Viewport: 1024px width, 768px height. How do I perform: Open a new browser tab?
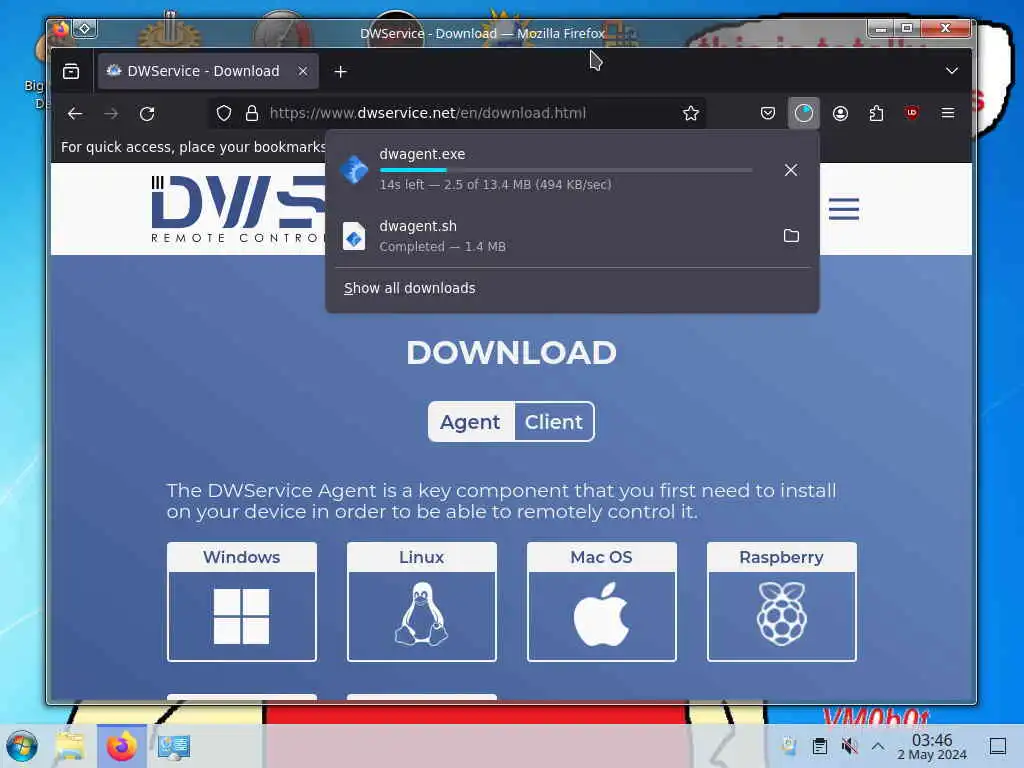(340, 71)
